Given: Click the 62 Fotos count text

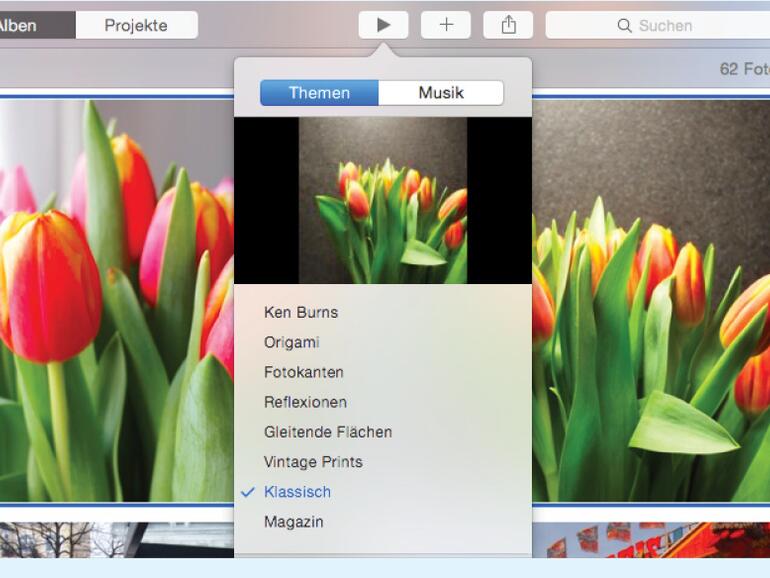Looking at the screenshot, I should (744, 69).
